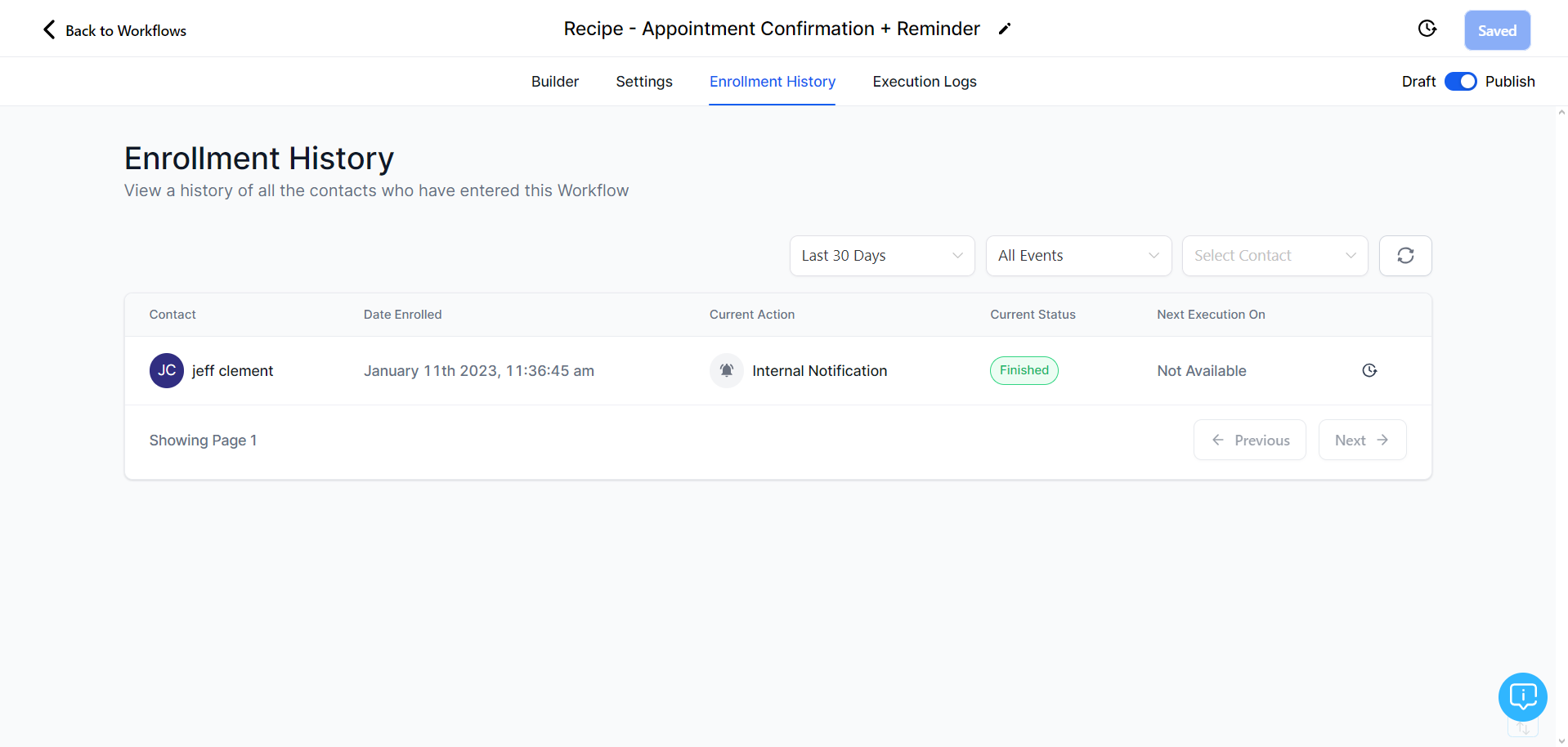Click the back arrow chevron icon
Screen dimensions: 1568x747
[x=49, y=30]
